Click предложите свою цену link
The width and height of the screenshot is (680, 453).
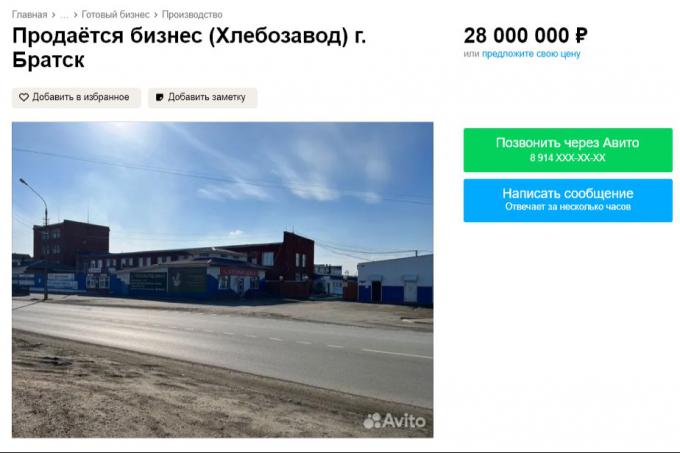point(531,54)
